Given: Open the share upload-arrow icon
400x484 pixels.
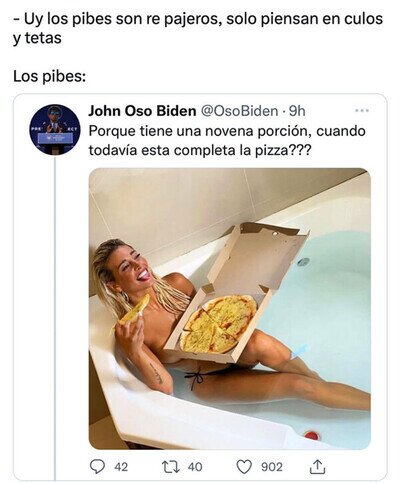Looking at the screenshot, I should [317, 467].
